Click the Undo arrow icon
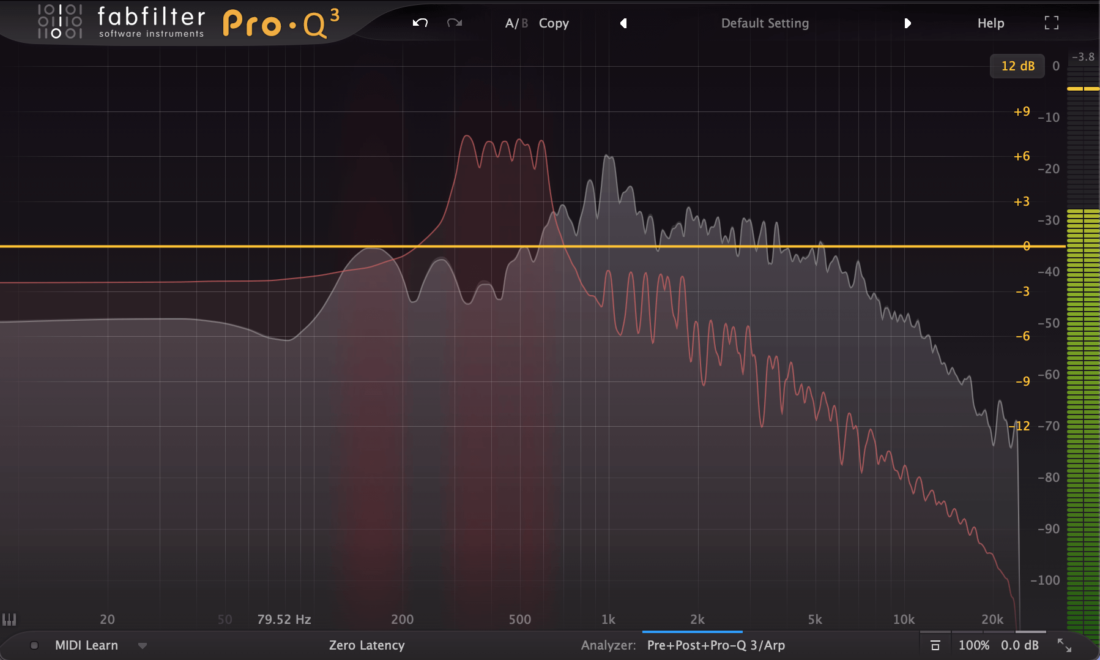 [420, 23]
